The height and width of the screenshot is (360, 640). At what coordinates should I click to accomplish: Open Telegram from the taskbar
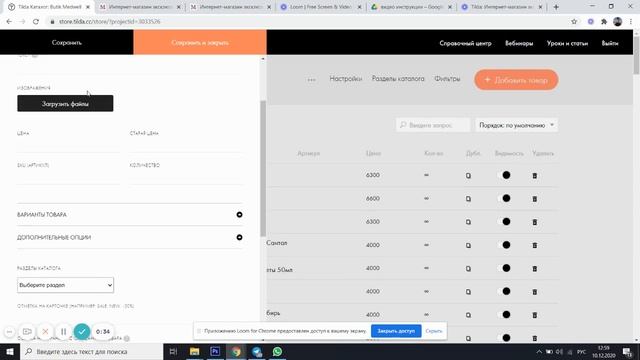tap(257, 351)
